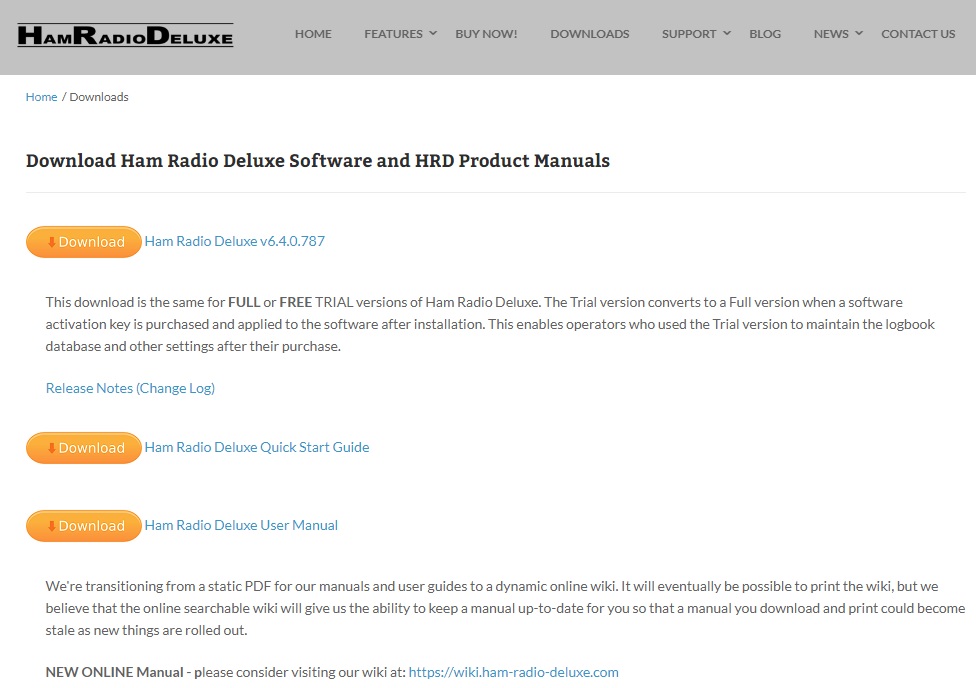Open Ham Radio Deluxe Quick Start Guide link
Image resolution: width=976 pixels, height=688 pixels.
[x=256, y=447]
